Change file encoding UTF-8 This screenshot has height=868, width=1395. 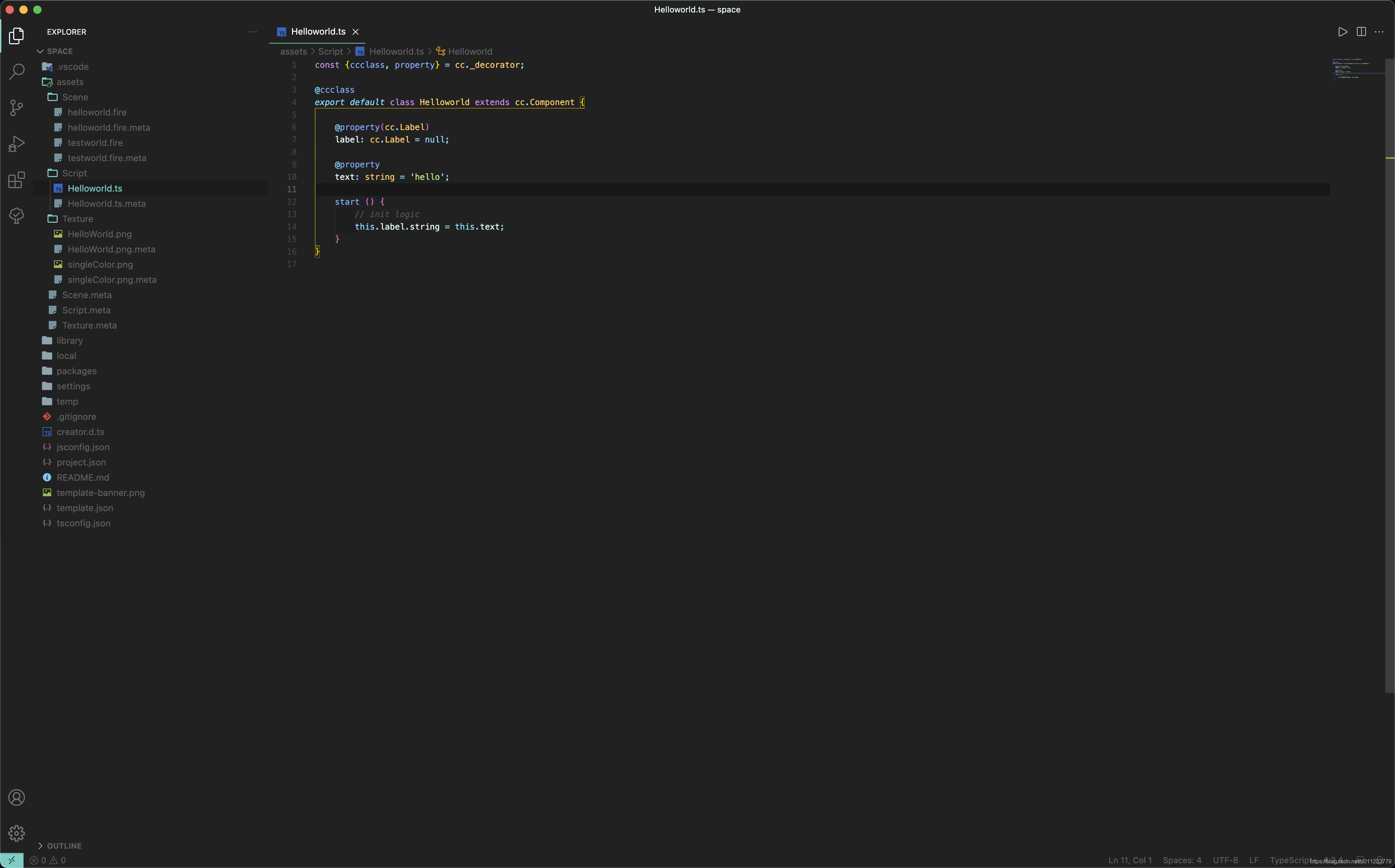(x=1225, y=860)
